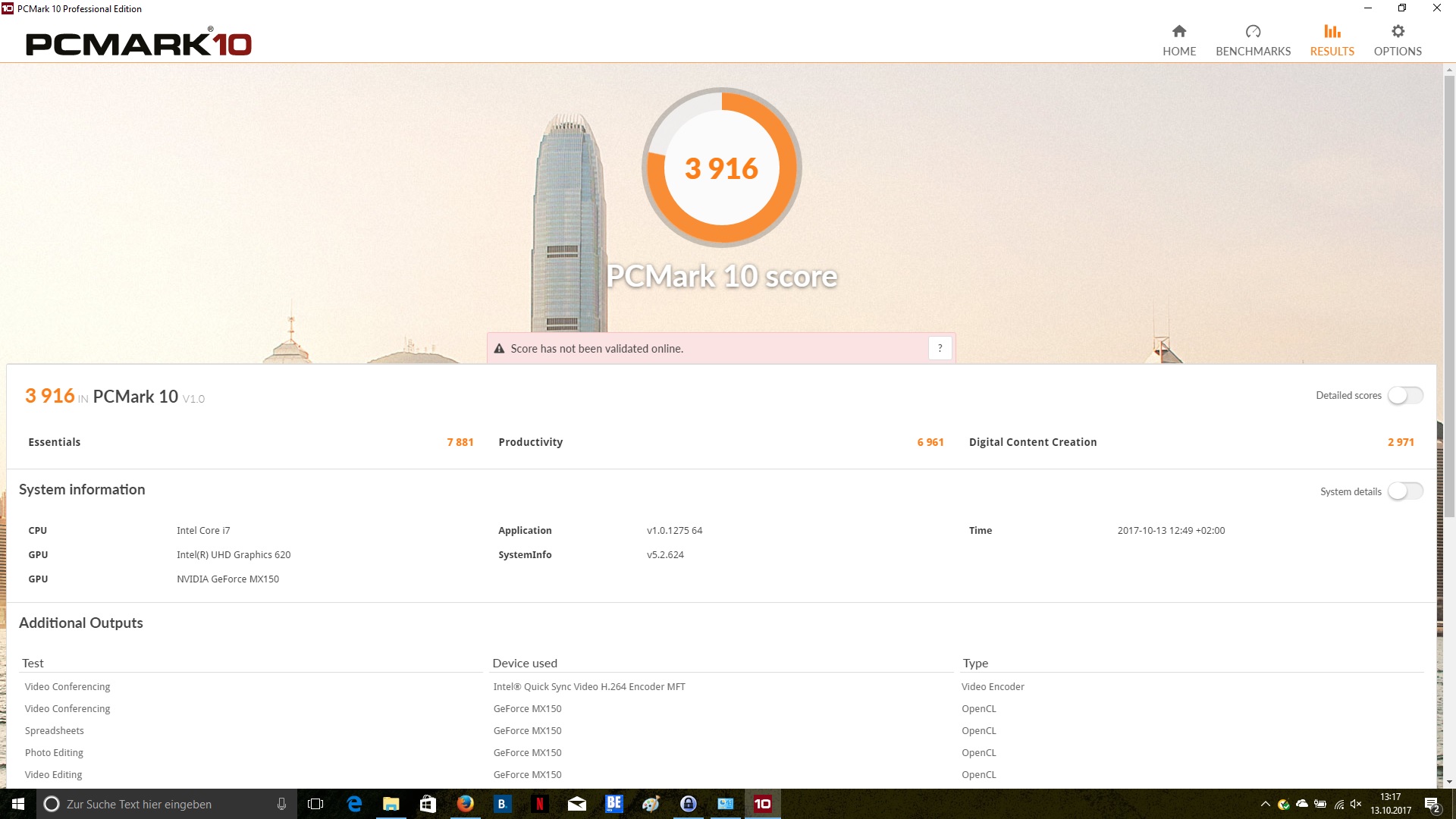Click the OneDrive cloud tray icon
1456x819 pixels.
[x=1301, y=804]
